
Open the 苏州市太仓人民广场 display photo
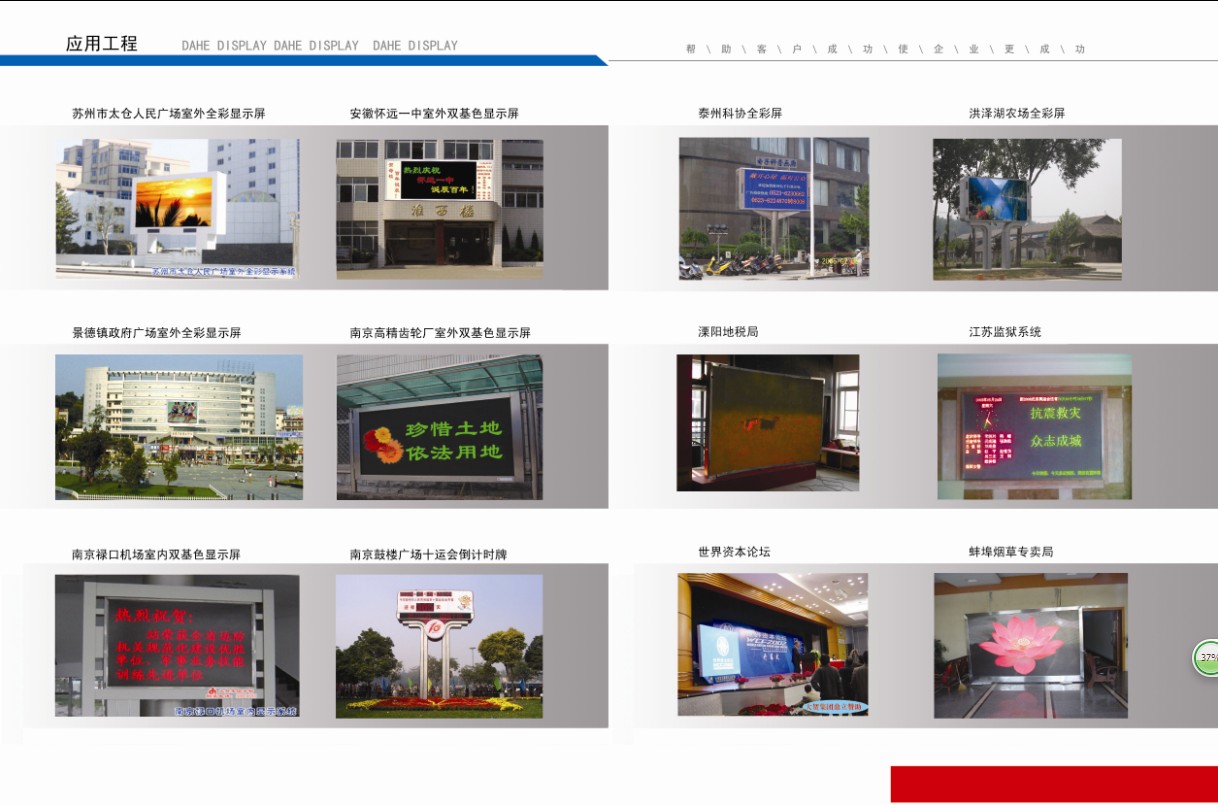pyautogui.click(x=178, y=207)
